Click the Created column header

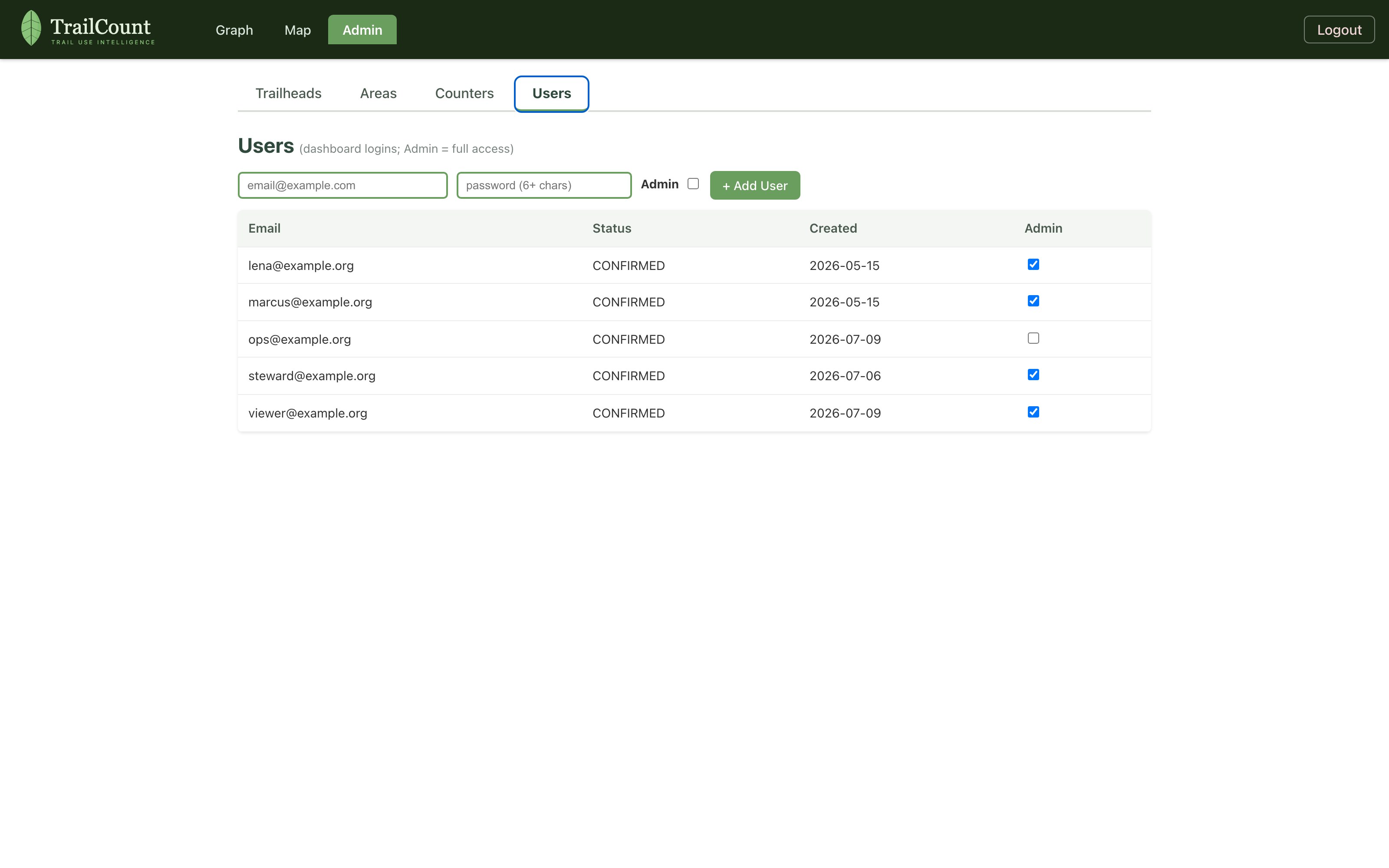(833, 228)
